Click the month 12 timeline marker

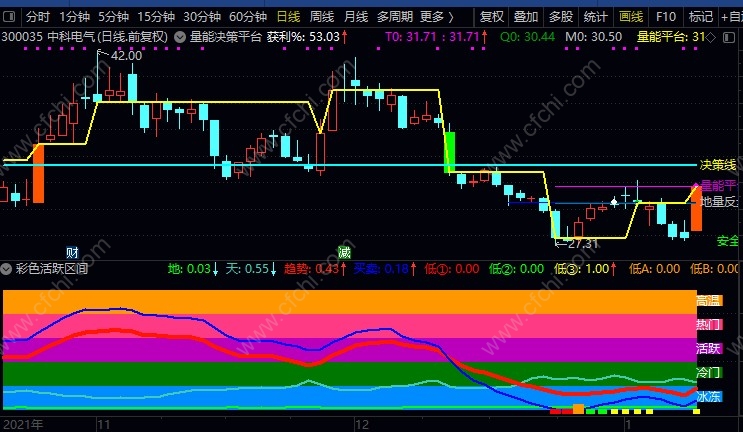(x=362, y=424)
